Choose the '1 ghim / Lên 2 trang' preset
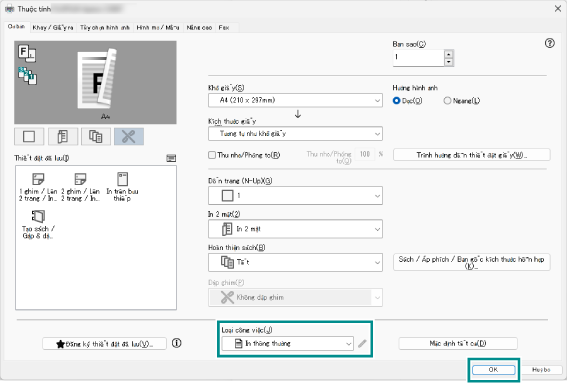 (x=38, y=187)
